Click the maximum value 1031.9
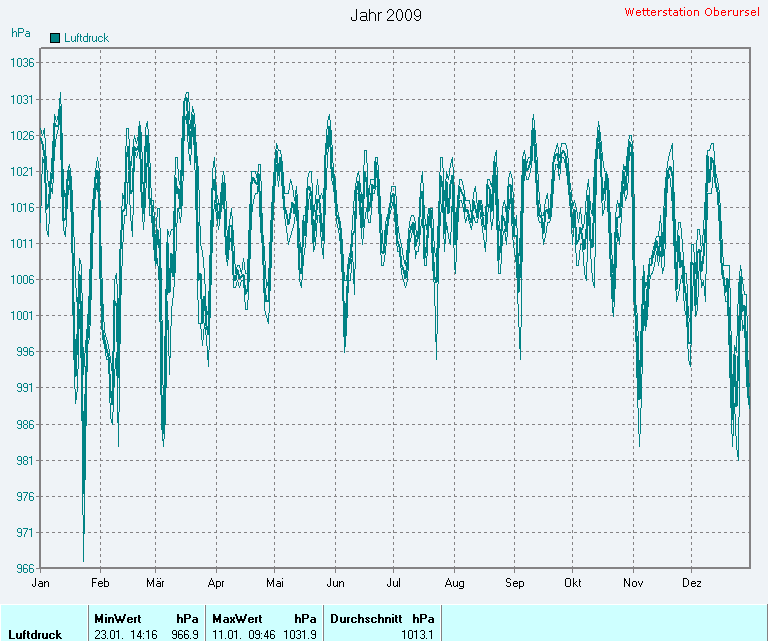Viewport: 768px width, 641px height. [300, 635]
